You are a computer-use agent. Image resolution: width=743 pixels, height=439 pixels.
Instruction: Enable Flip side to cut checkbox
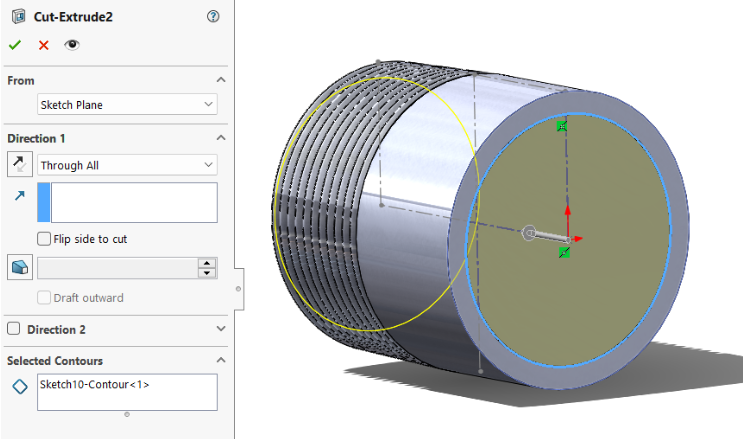[44, 239]
